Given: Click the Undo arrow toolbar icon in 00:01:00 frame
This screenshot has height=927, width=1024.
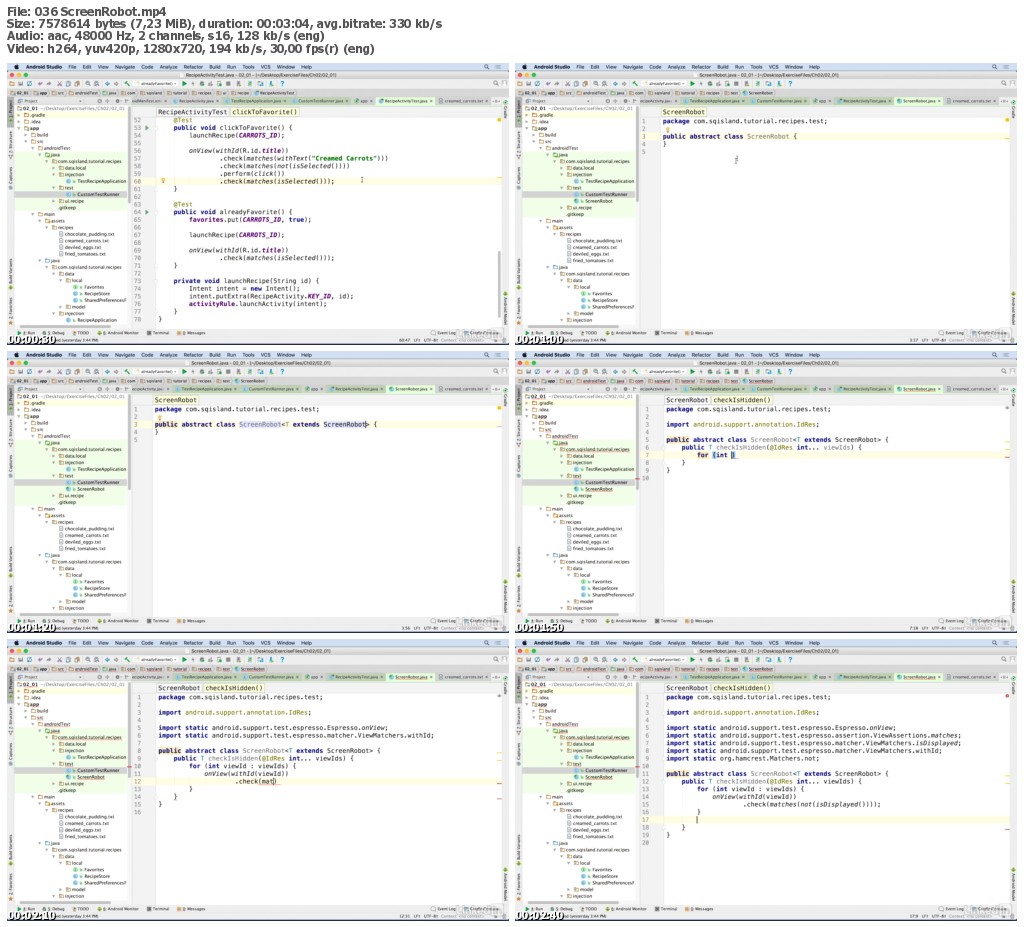Looking at the screenshot, I should (x=548, y=84).
